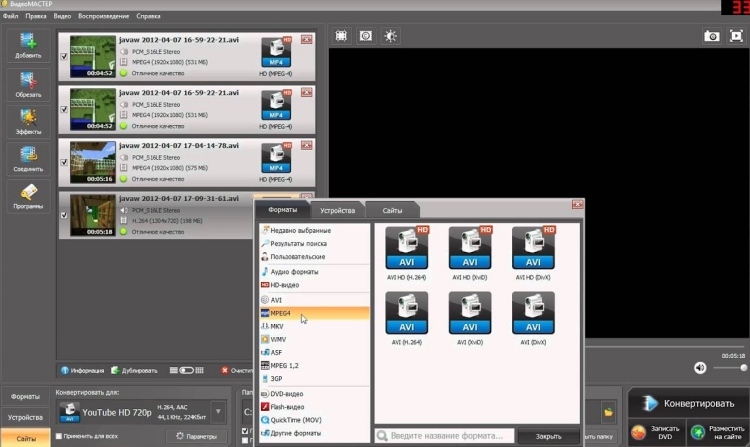
Task: Select Flash-видео category
Action: (315, 407)
